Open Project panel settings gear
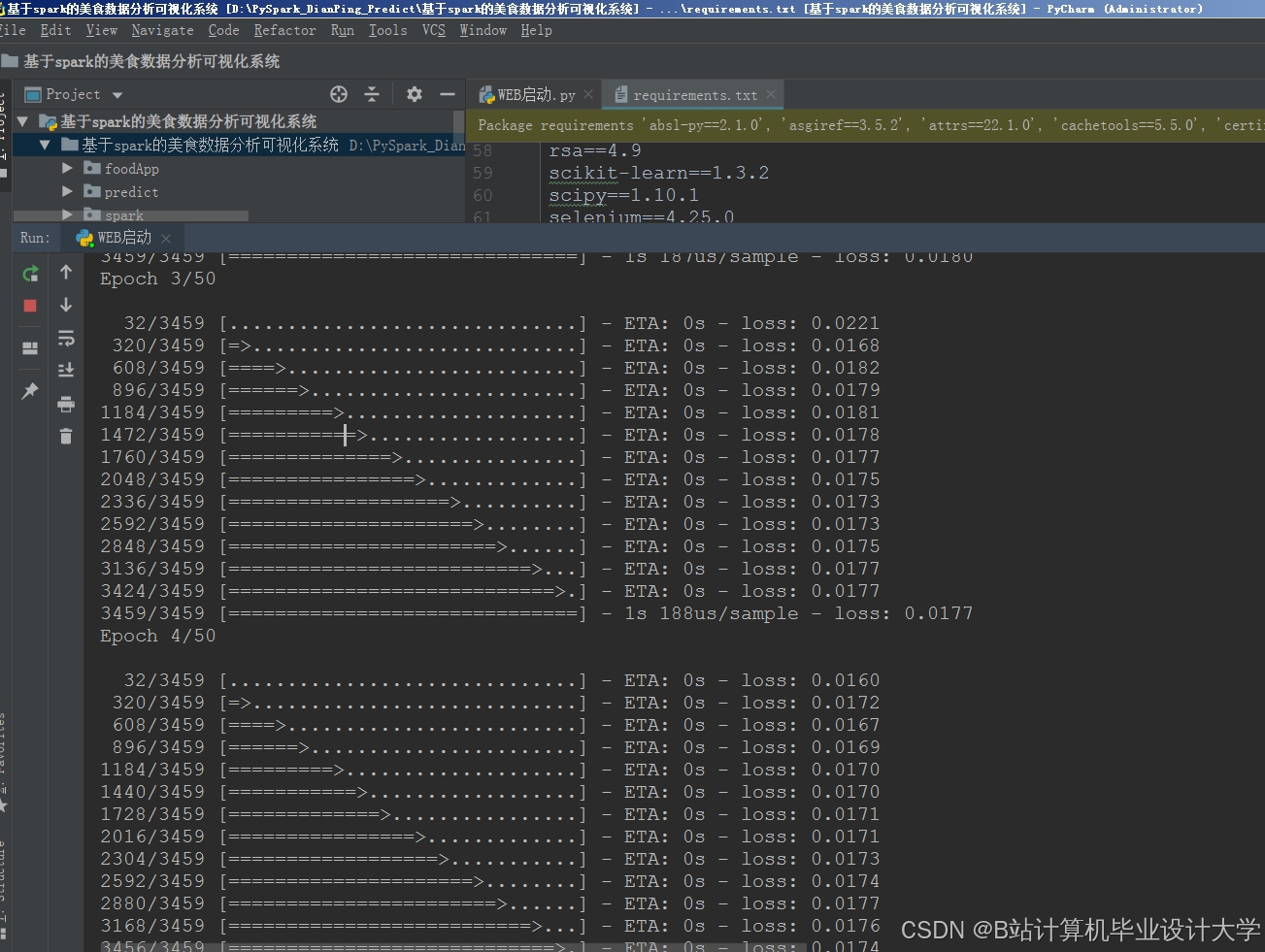This screenshot has height=952, width=1265. 414,94
